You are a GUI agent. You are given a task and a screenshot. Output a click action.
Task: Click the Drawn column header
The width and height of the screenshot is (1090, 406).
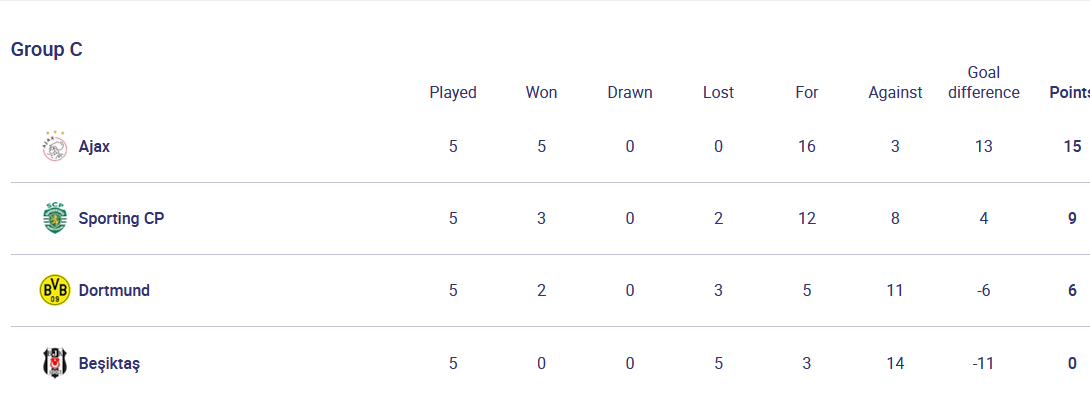pos(630,92)
